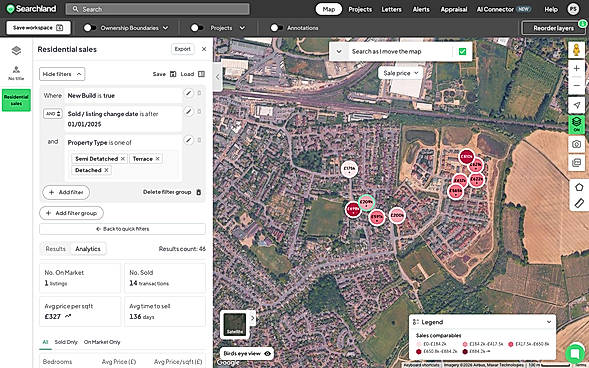Collapse filters with Hide filters button
This screenshot has width=589, height=368.
pos(62,74)
